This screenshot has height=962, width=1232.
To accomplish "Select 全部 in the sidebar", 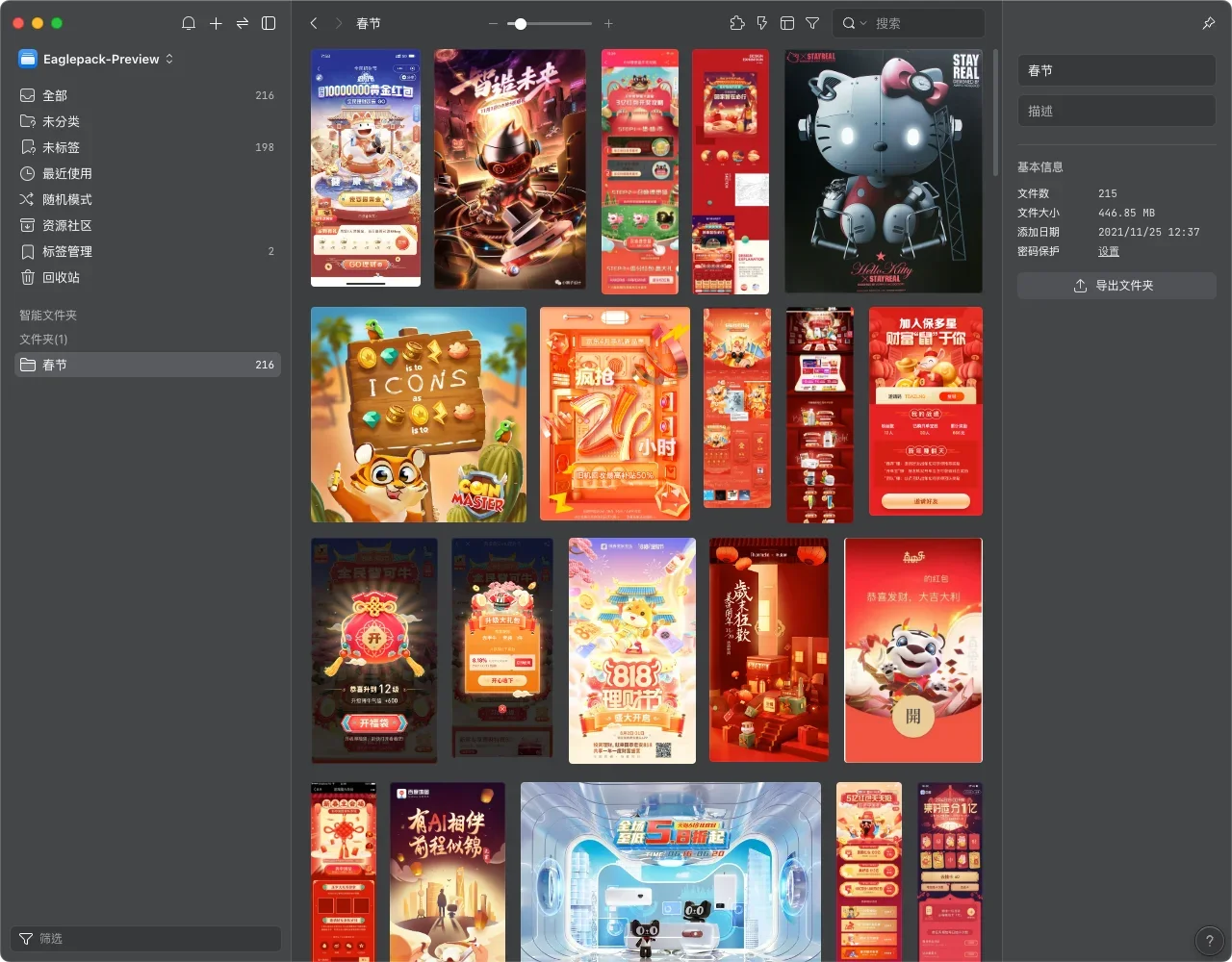I will click(x=147, y=95).
